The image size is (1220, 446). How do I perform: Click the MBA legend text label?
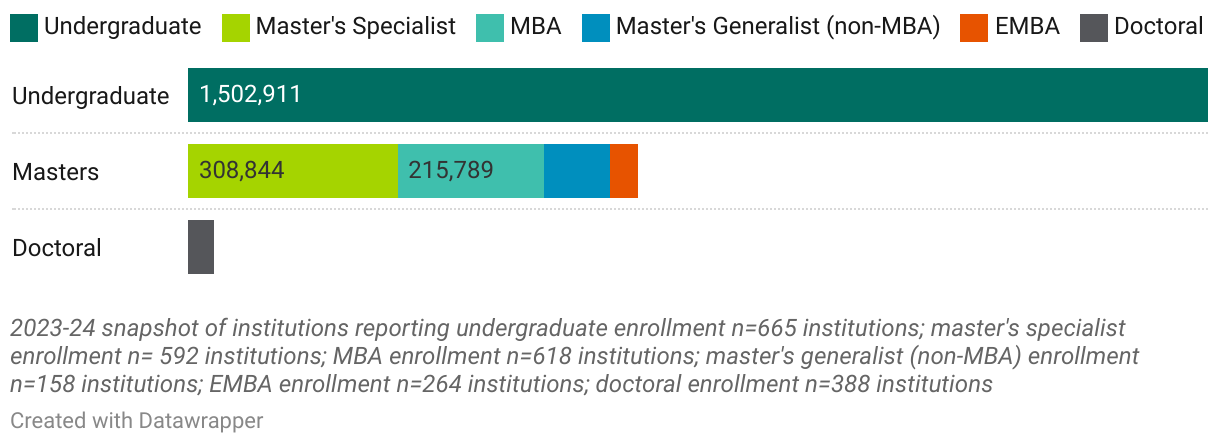pos(536,27)
